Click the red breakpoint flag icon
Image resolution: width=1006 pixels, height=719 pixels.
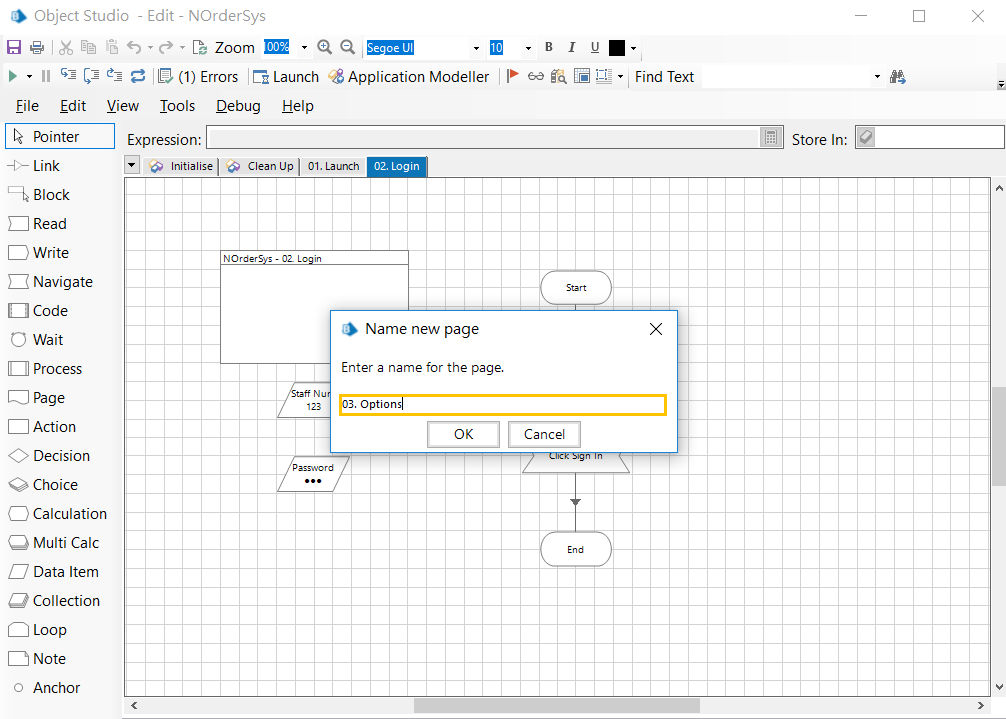point(512,76)
